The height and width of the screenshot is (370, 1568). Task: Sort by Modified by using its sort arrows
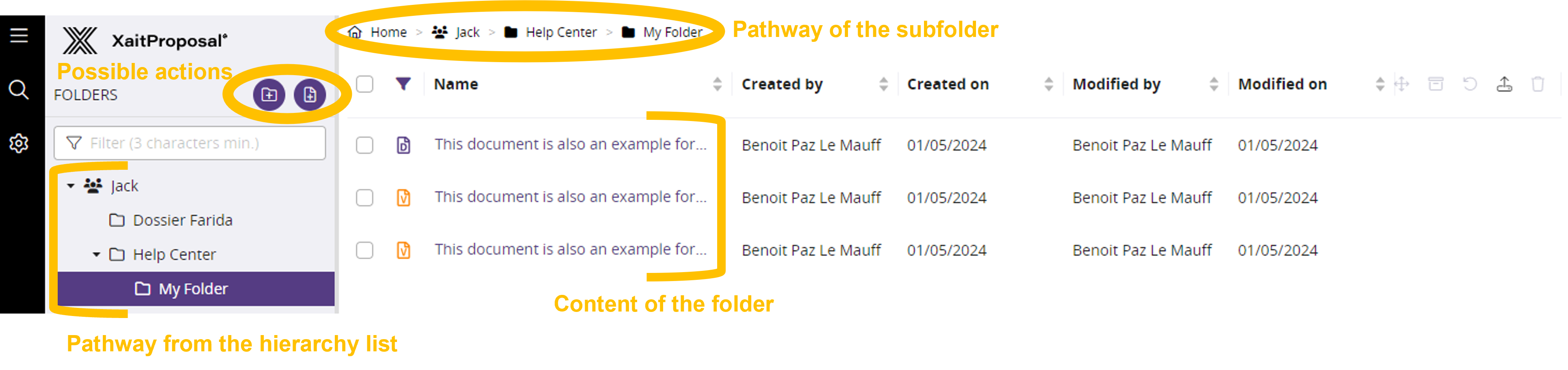[1215, 84]
